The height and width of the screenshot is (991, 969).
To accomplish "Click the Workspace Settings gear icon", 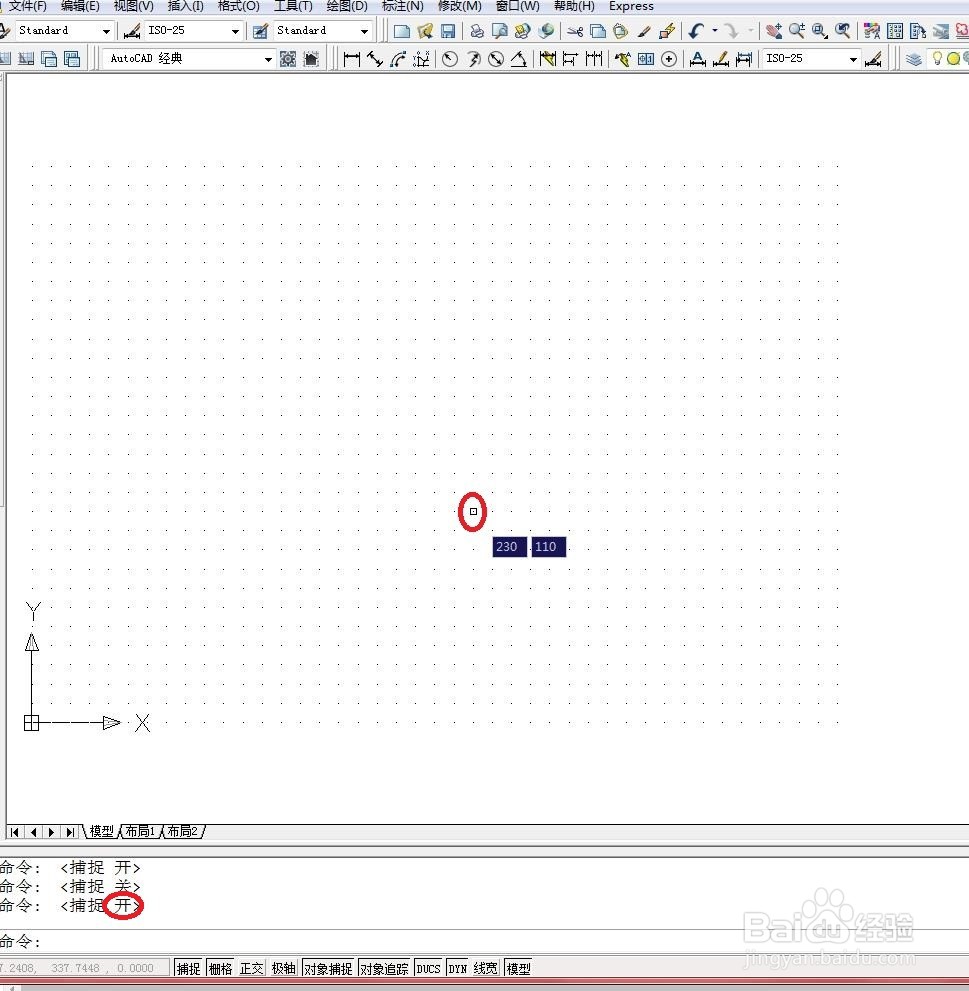I will pyautogui.click(x=288, y=59).
